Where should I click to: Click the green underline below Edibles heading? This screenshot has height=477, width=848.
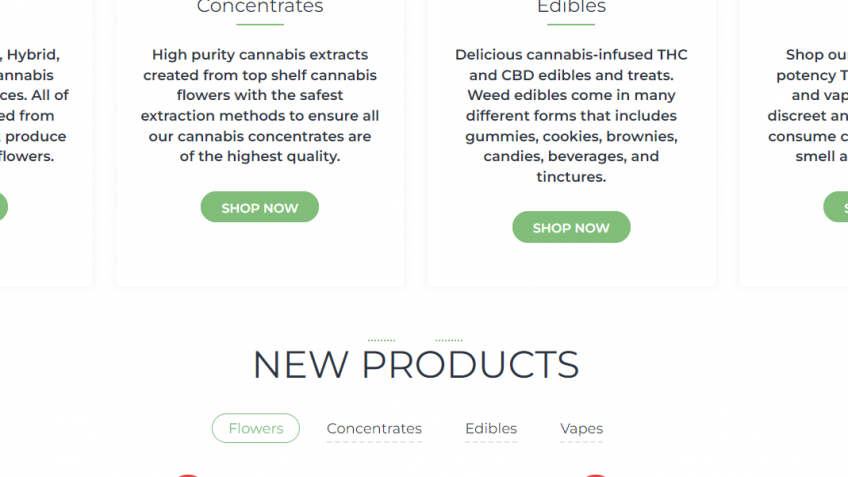[x=571, y=24]
